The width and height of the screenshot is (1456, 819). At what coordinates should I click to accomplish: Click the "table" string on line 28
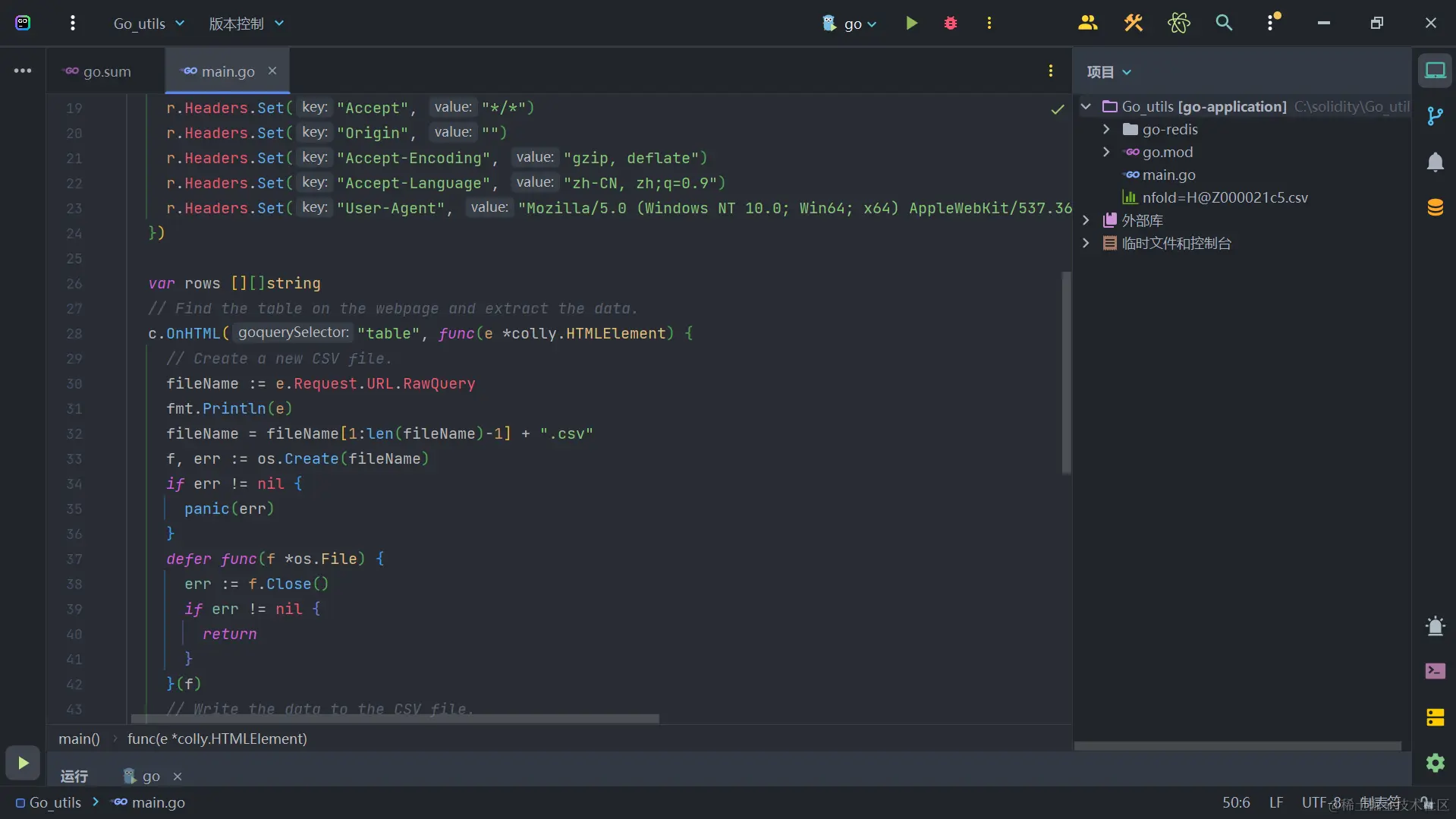point(388,333)
